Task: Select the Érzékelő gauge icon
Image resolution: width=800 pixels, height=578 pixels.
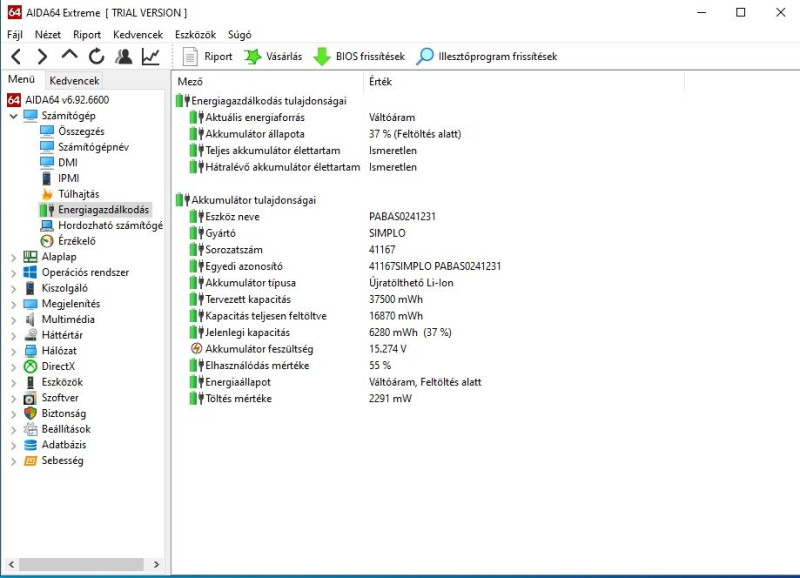Action: coord(47,241)
